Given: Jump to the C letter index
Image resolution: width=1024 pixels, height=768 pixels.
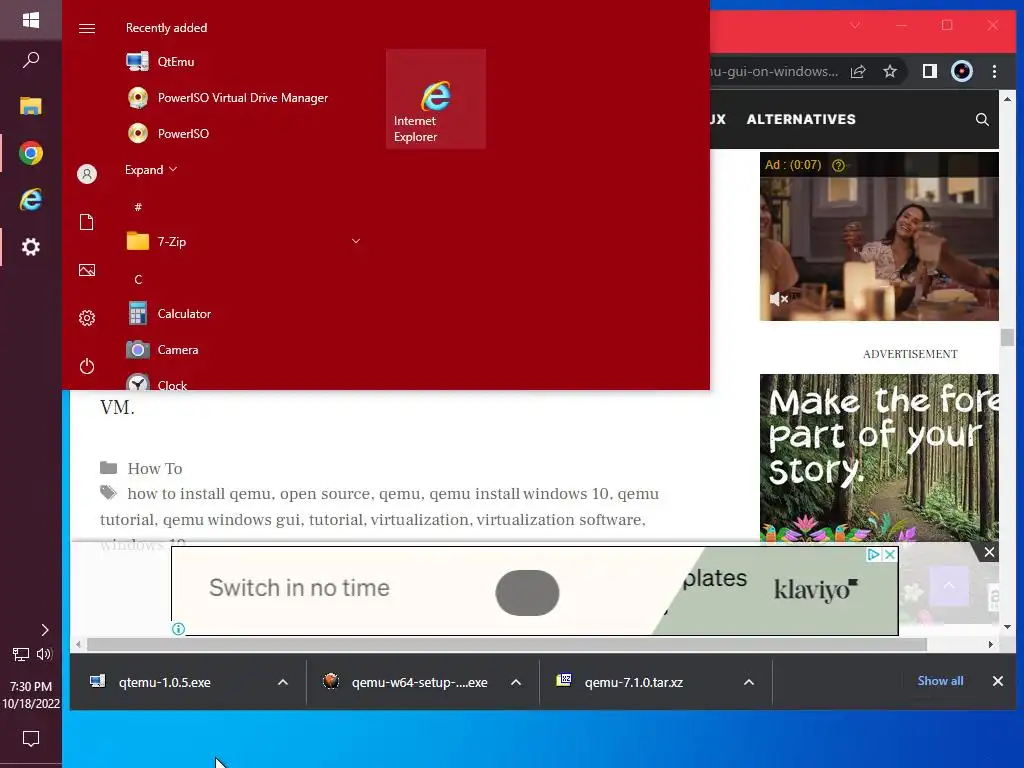Looking at the screenshot, I should (138, 280).
